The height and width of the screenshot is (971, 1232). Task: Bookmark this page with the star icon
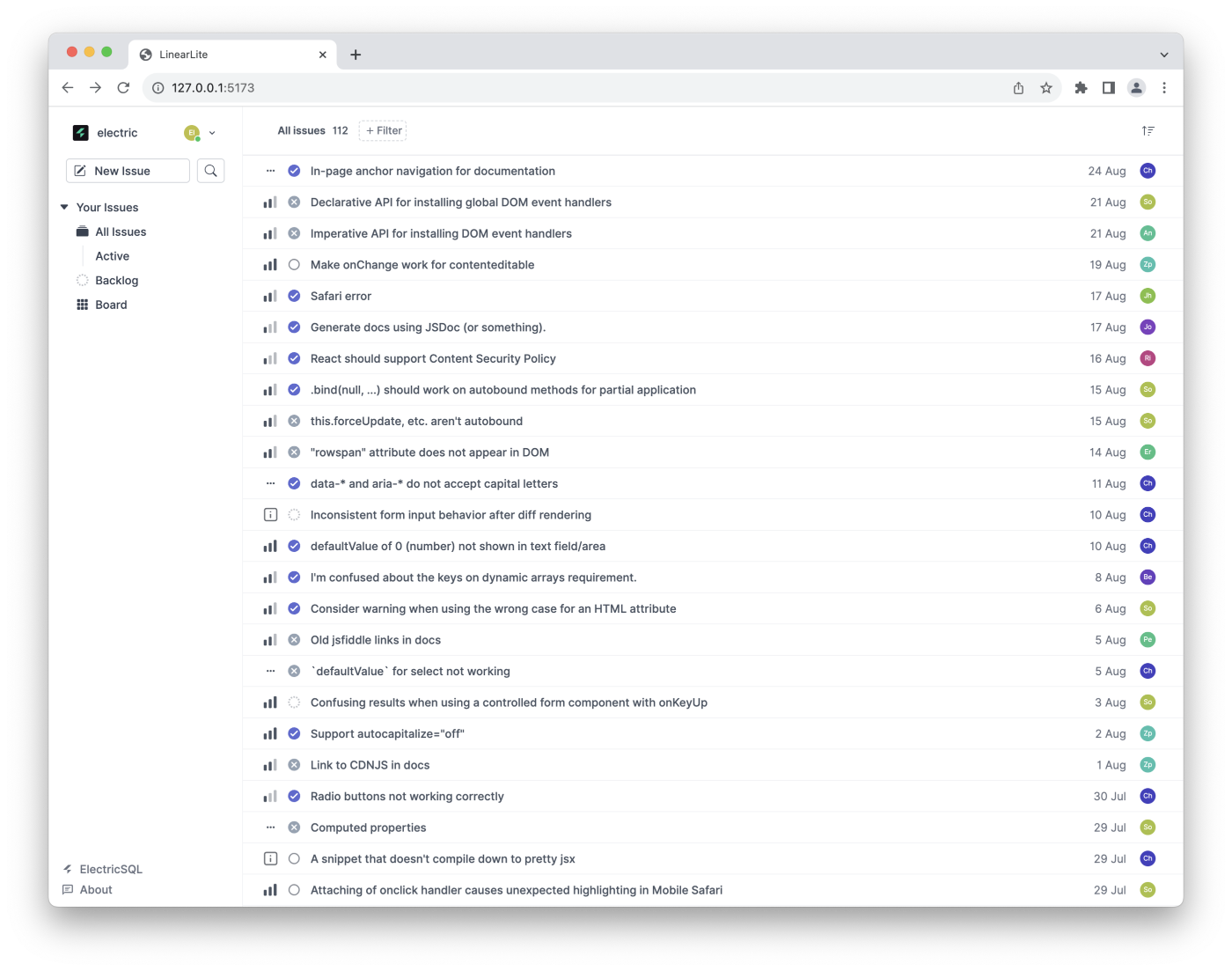(x=1045, y=88)
